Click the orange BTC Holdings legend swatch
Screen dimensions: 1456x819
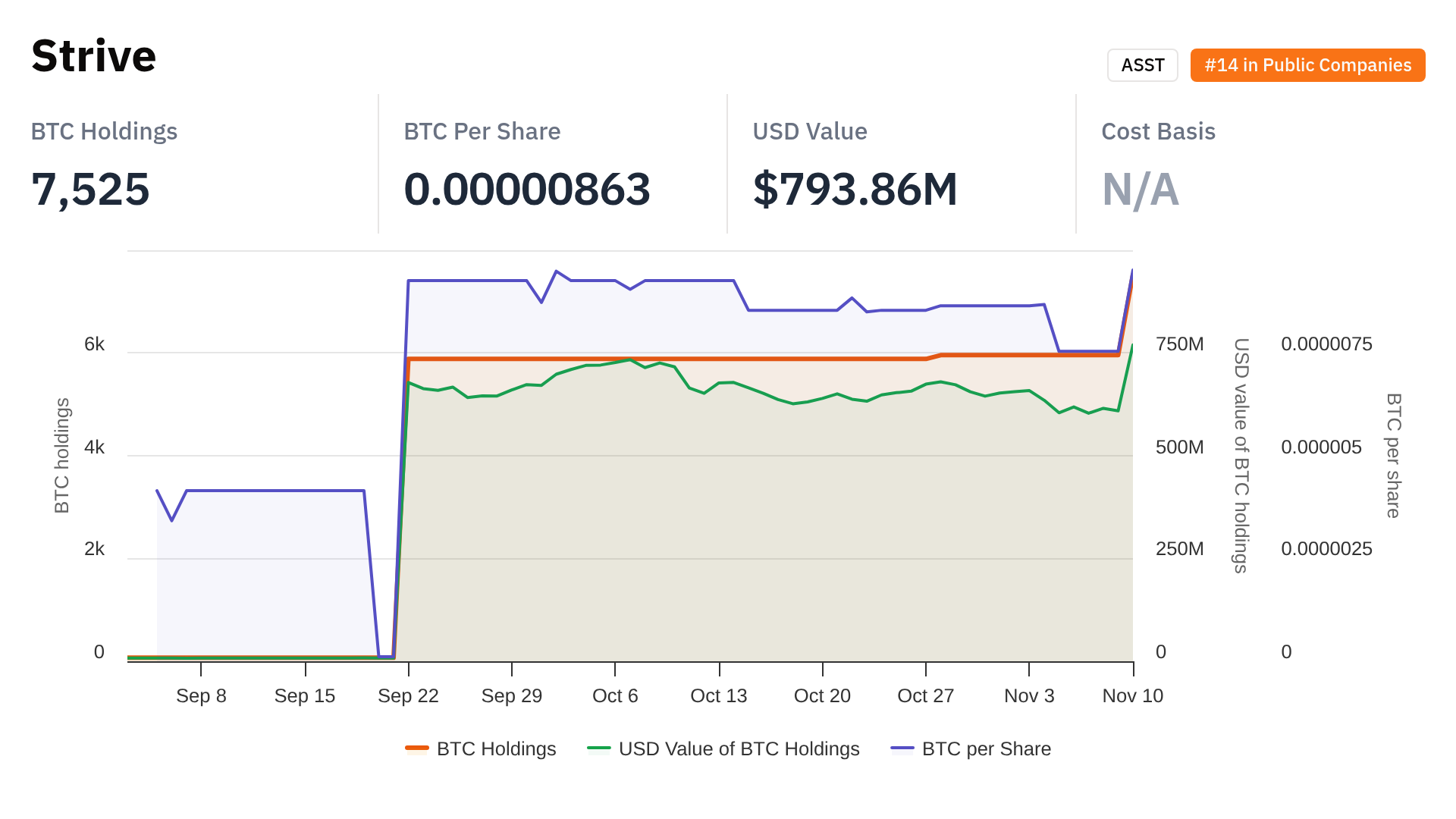coord(417,748)
